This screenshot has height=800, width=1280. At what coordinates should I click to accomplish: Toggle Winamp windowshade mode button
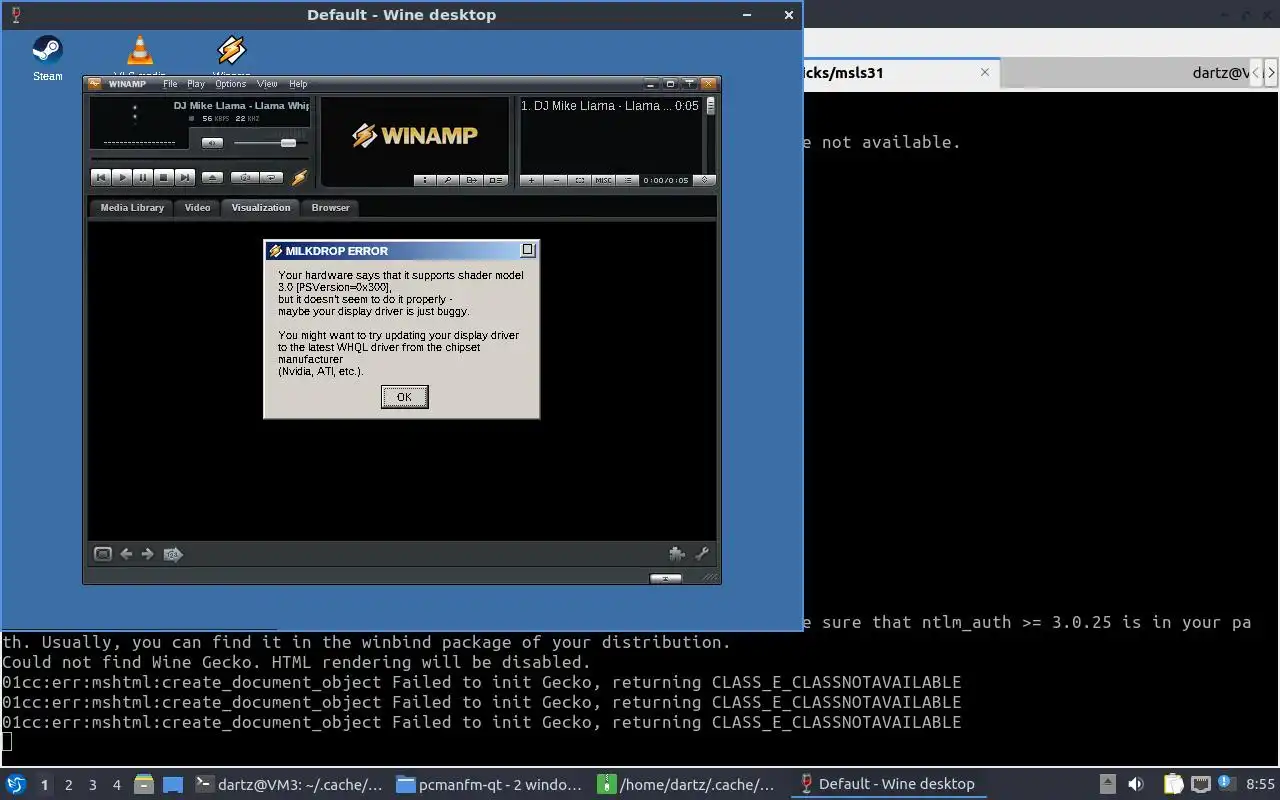[x=689, y=84]
